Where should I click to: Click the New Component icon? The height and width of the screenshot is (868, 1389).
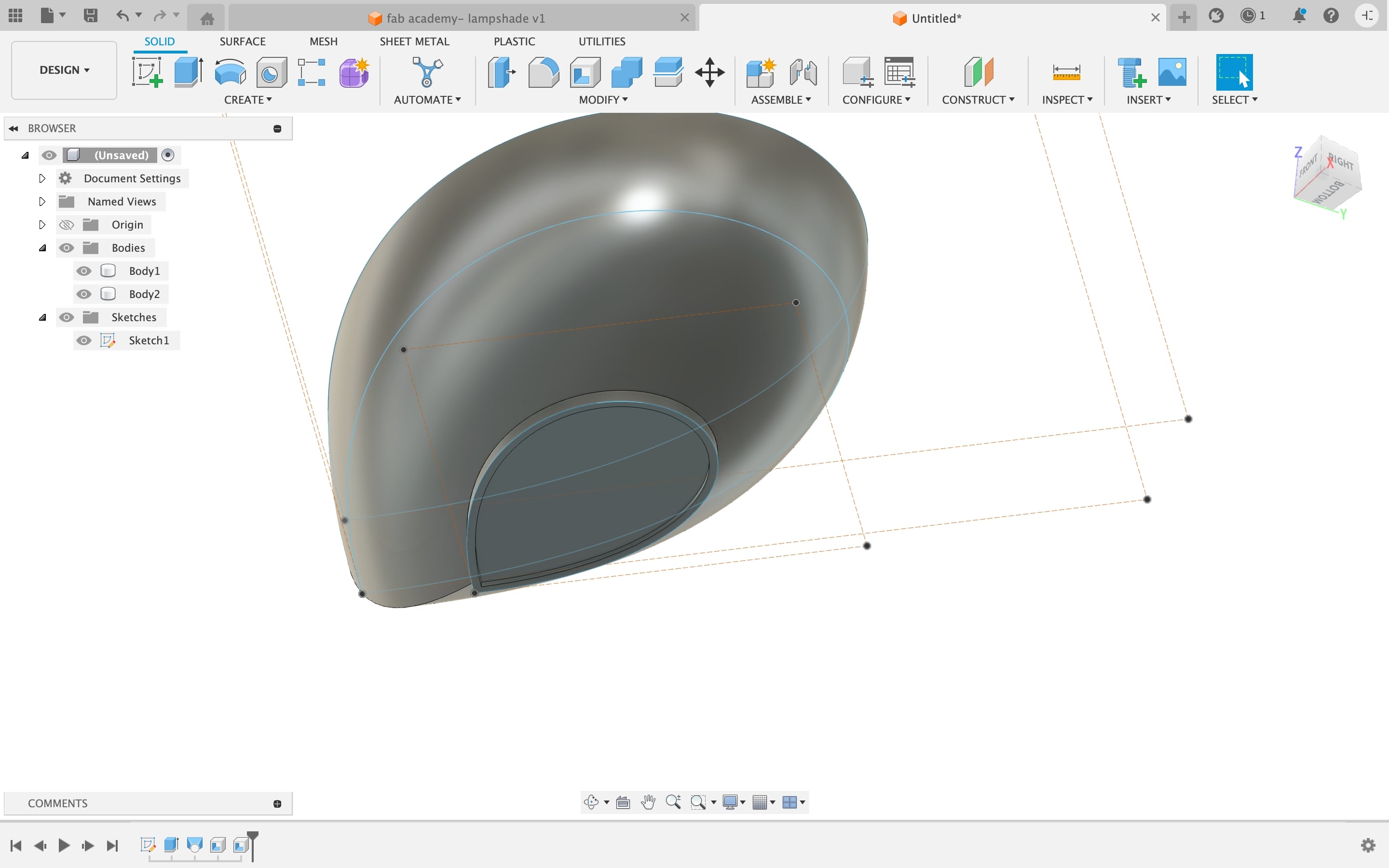click(x=761, y=72)
